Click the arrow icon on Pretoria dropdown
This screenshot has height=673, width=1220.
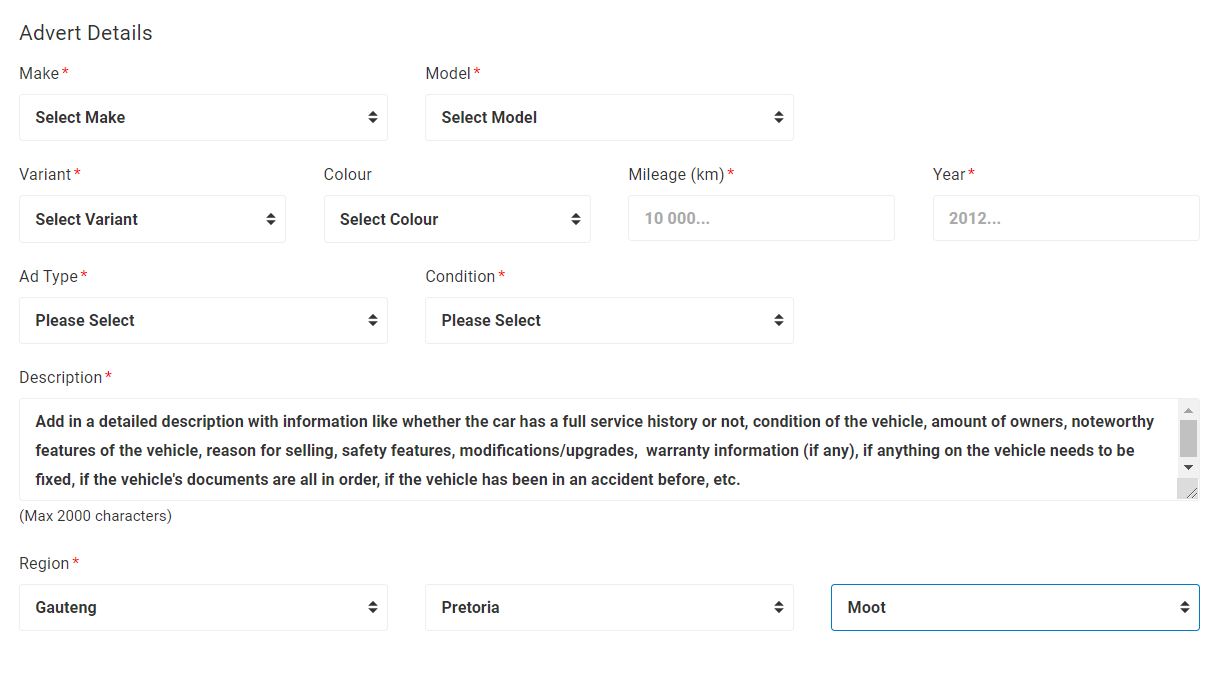click(779, 607)
